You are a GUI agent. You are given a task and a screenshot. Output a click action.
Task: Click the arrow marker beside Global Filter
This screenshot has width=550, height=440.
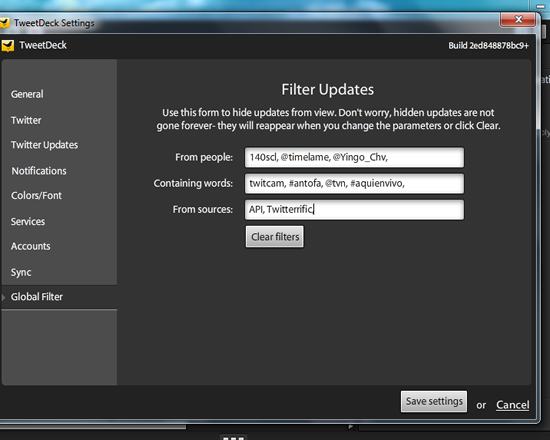pos(4,298)
